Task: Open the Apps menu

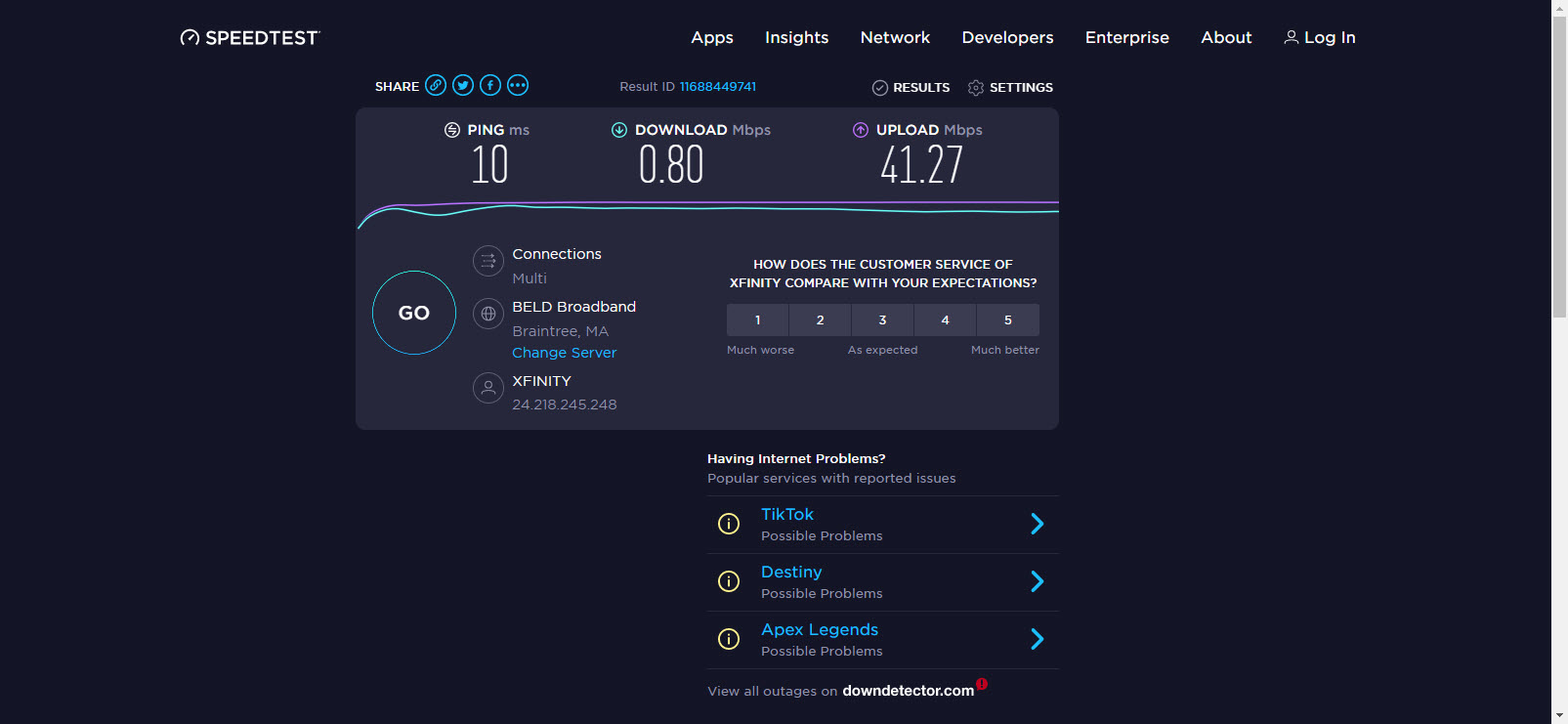Action: click(711, 37)
